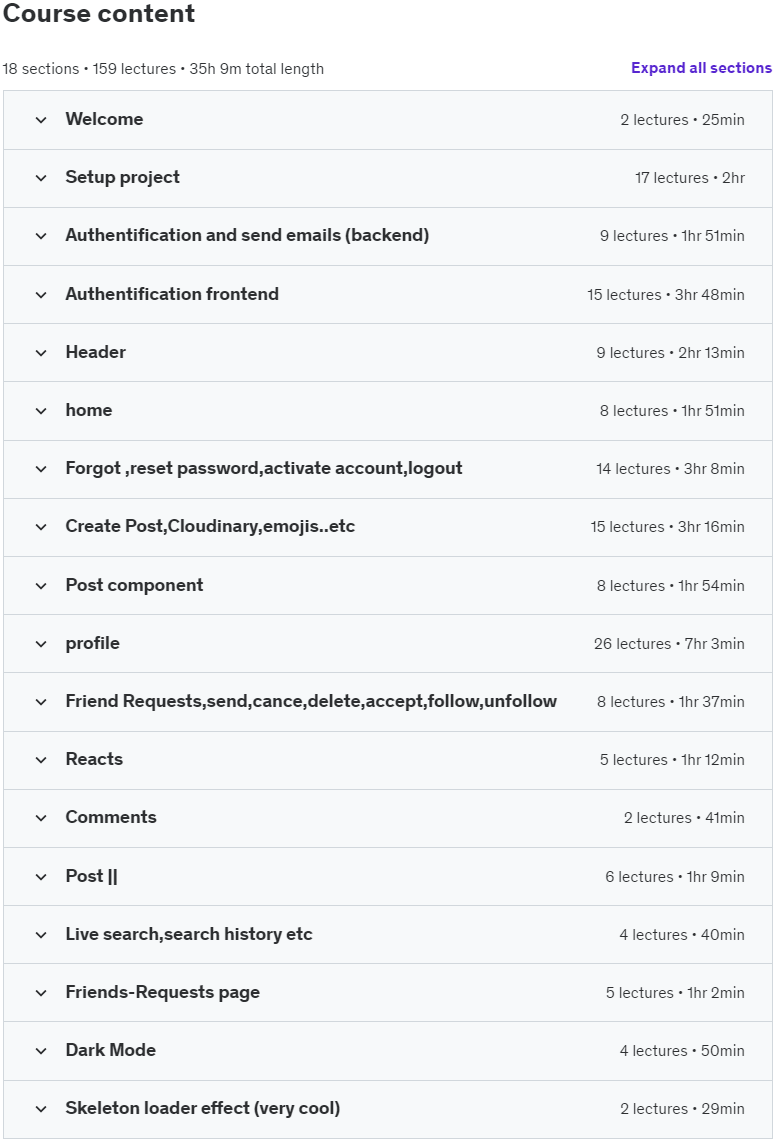Viewport: 776px width, 1141px height.
Task: Expand the Post || section chevron
Action: tap(41, 877)
